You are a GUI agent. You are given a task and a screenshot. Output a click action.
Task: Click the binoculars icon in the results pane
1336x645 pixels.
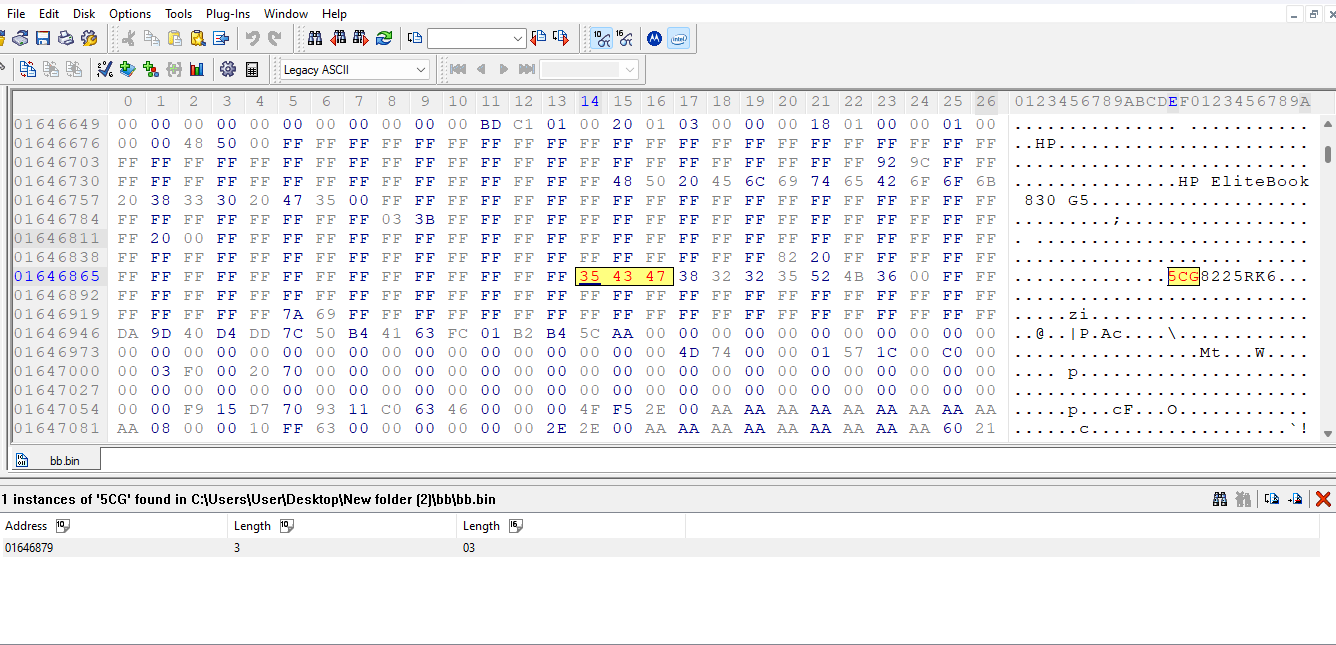(x=1220, y=498)
